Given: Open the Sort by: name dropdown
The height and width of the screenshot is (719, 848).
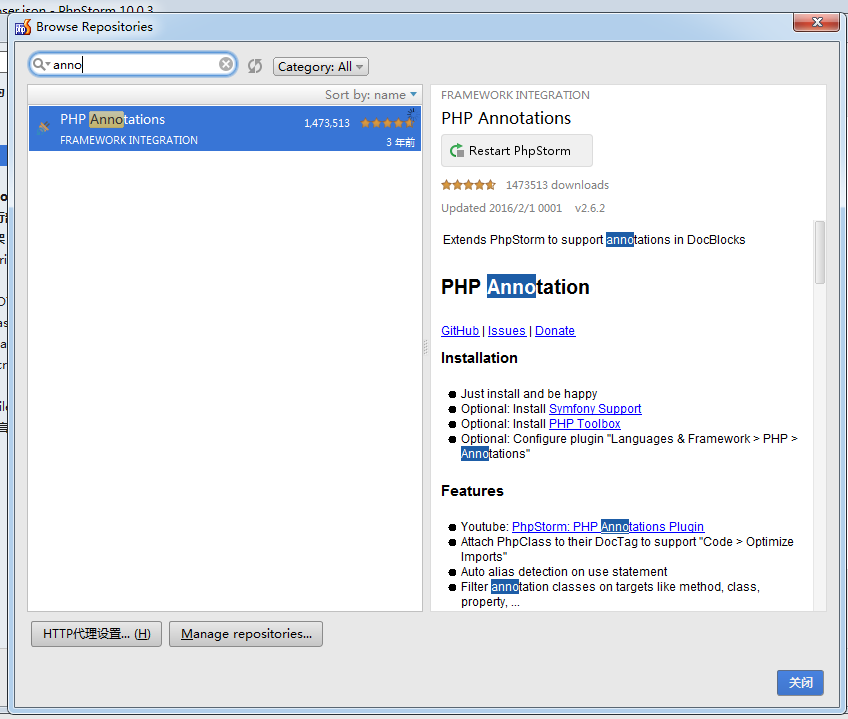Looking at the screenshot, I should pos(371,95).
